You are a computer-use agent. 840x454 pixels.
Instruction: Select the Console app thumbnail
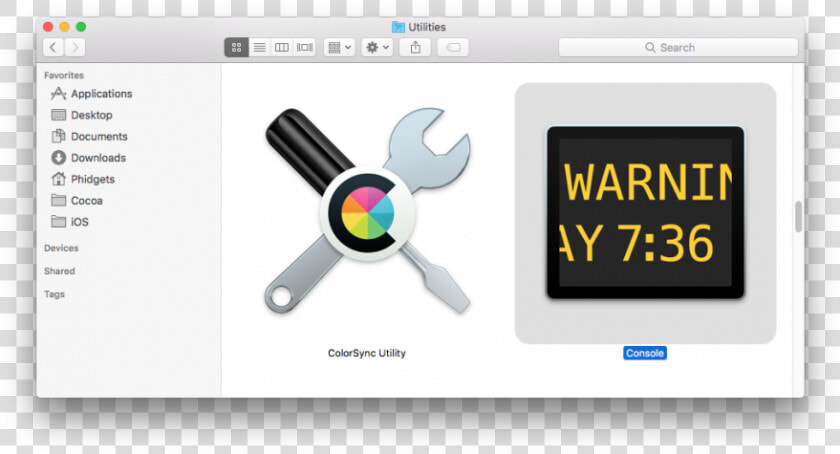pyautogui.click(x=645, y=213)
